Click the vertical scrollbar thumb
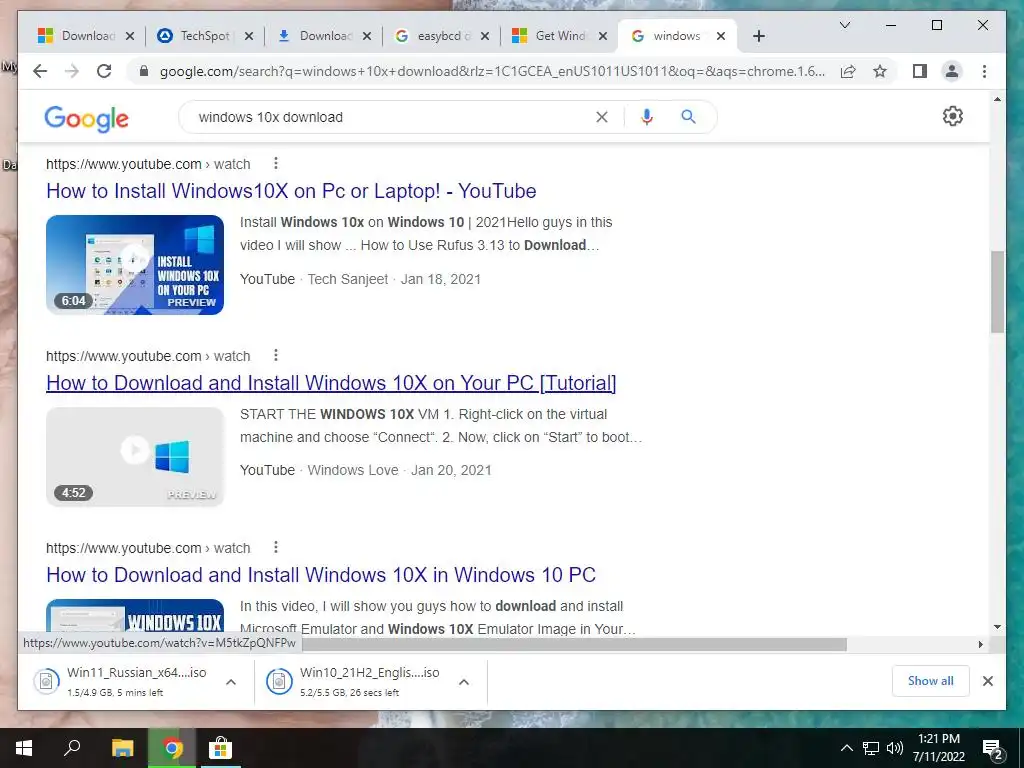Viewport: 1024px width, 768px height. (997, 292)
